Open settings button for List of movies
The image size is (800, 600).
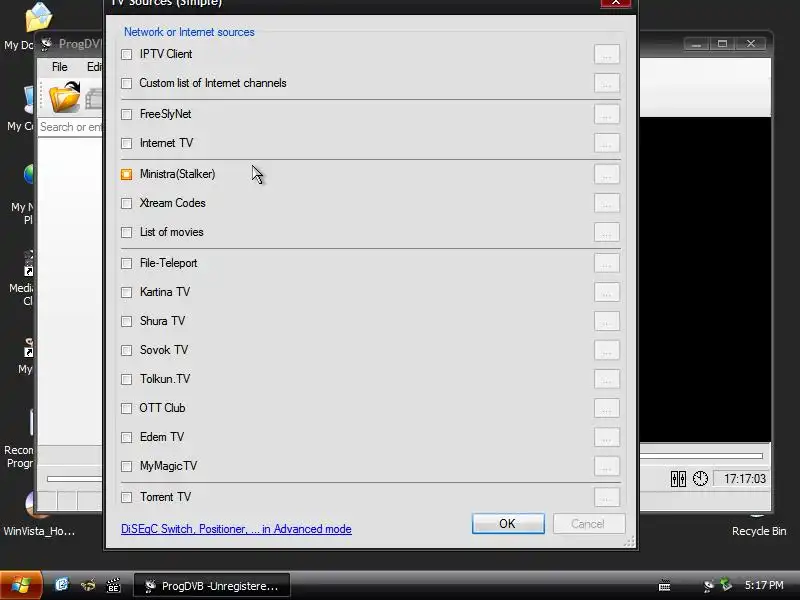[607, 233]
